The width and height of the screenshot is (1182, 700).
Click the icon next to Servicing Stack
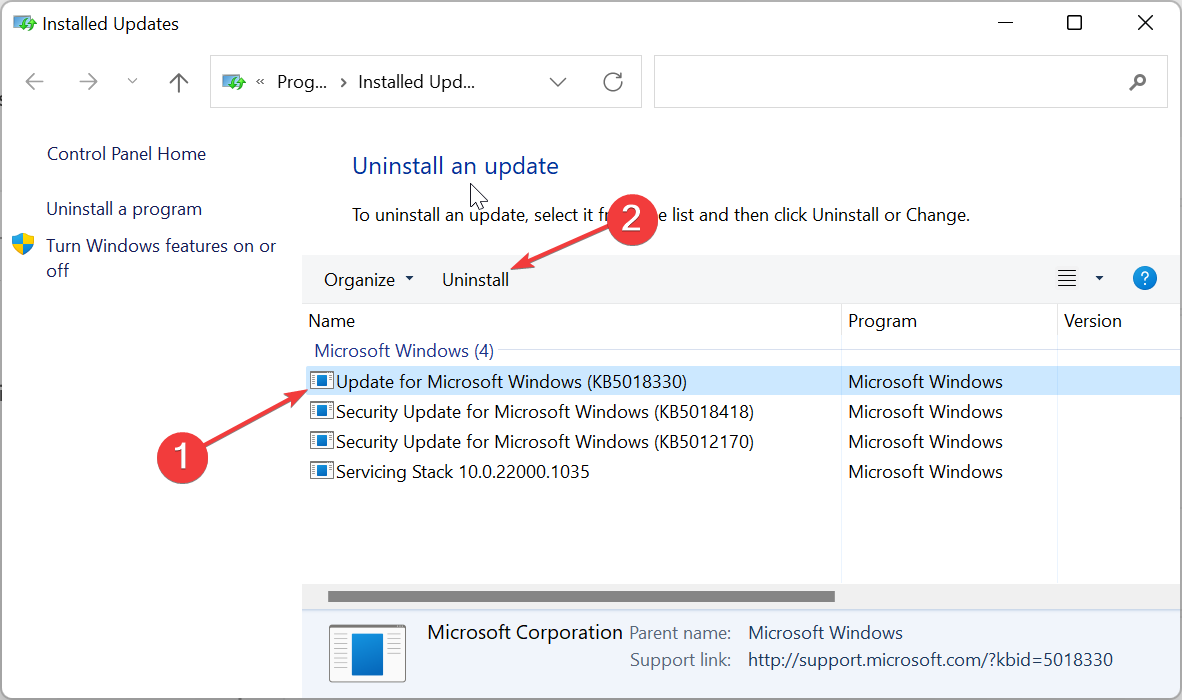pos(322,471)
